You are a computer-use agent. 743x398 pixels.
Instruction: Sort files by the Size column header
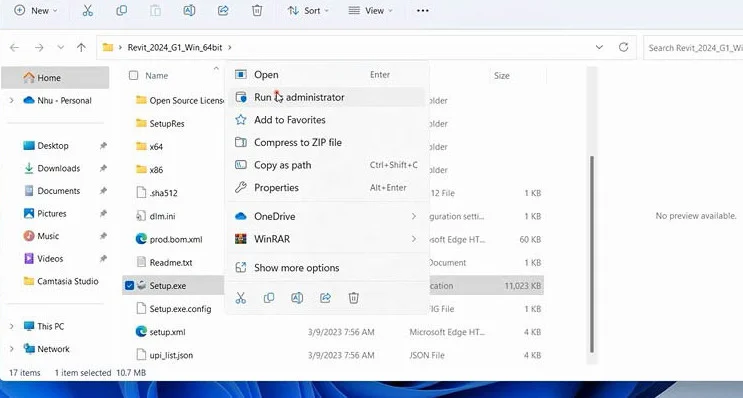[x=501, y=76]
